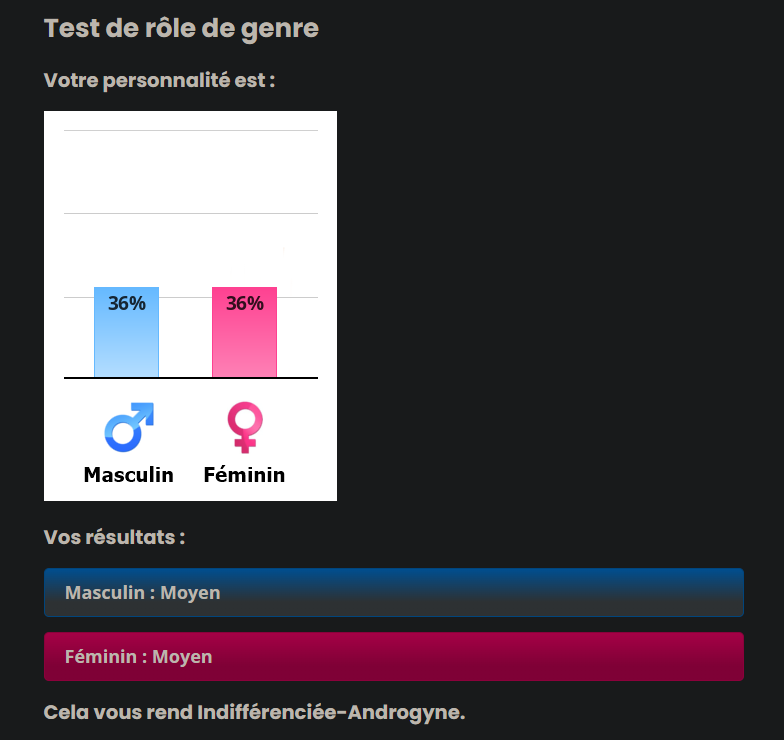784x740 pixels.
Task: Click the 'Votre personnalité est :' heading
Action: tap(159, 80)
